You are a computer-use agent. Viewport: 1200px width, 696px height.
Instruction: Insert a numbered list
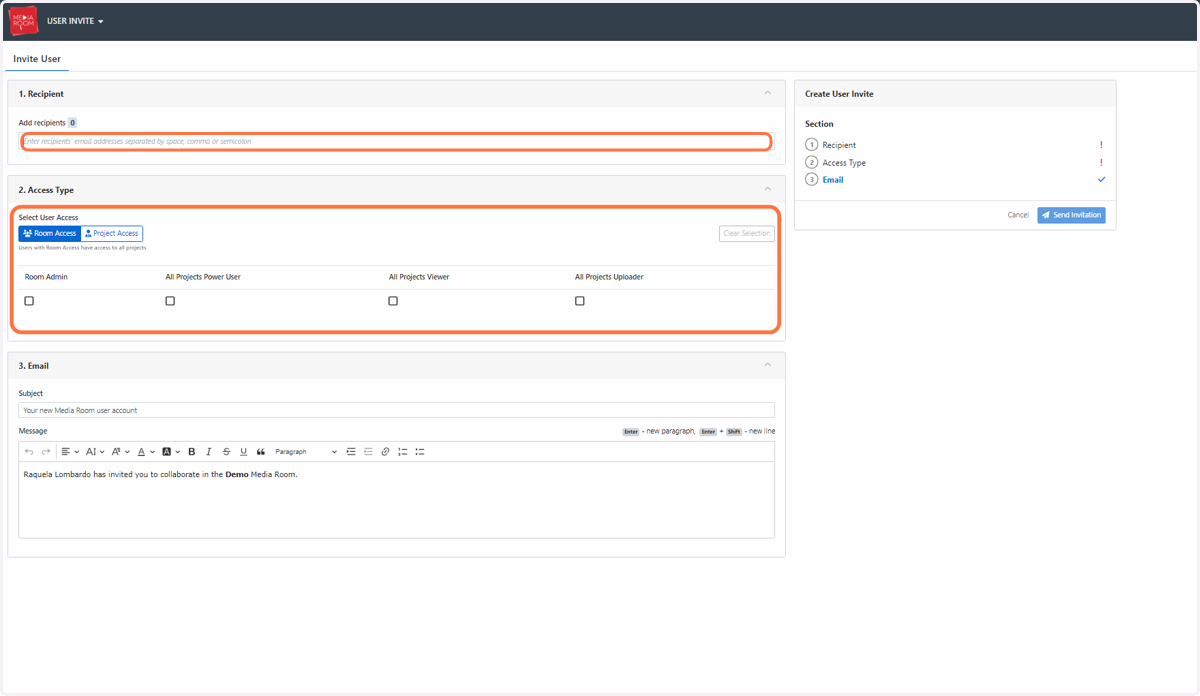tap(402, 452)
